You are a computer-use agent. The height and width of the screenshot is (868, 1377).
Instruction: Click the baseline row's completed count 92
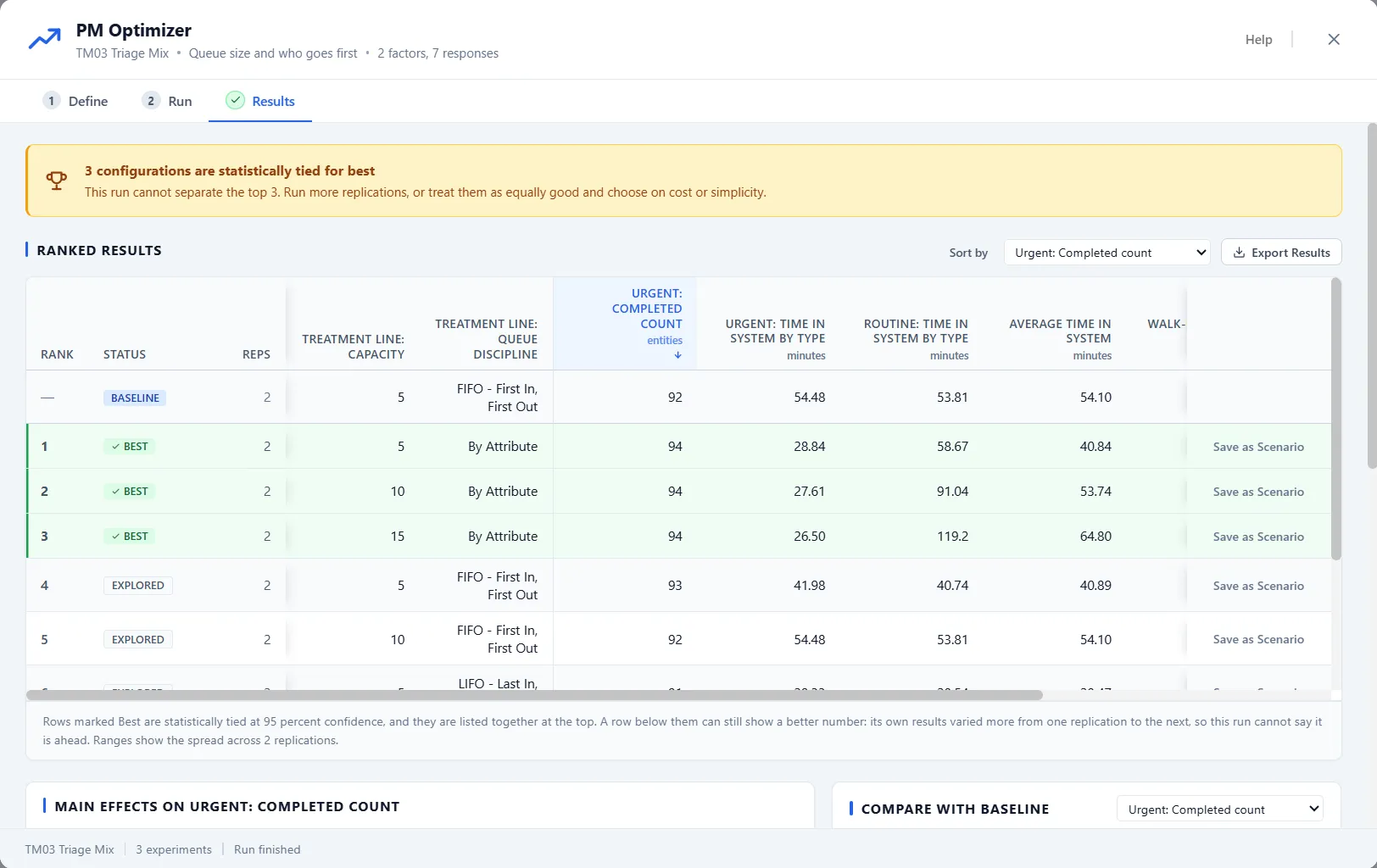point(675,398)
